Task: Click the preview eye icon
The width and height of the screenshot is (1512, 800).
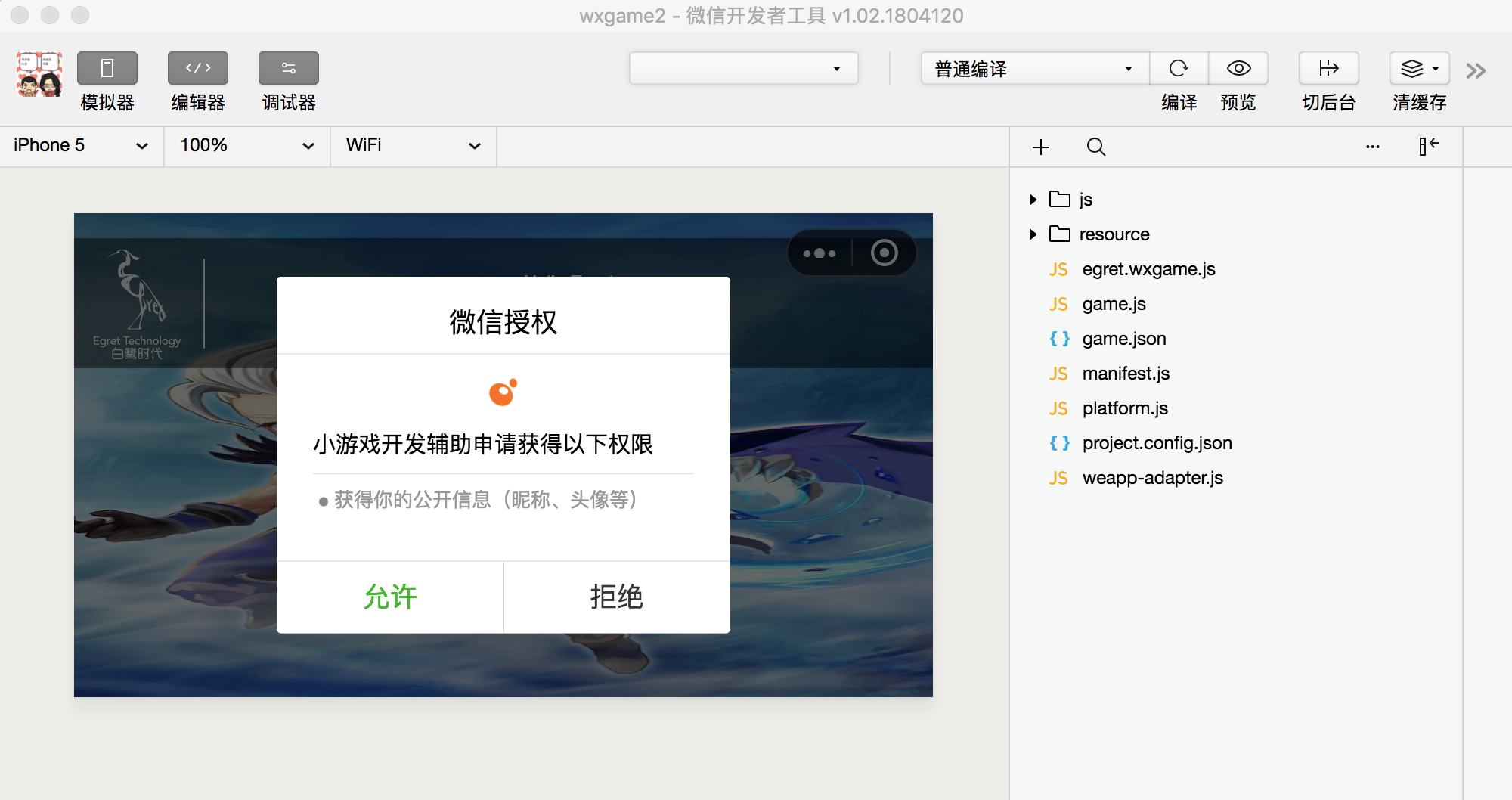Action: click(1238, 69)
